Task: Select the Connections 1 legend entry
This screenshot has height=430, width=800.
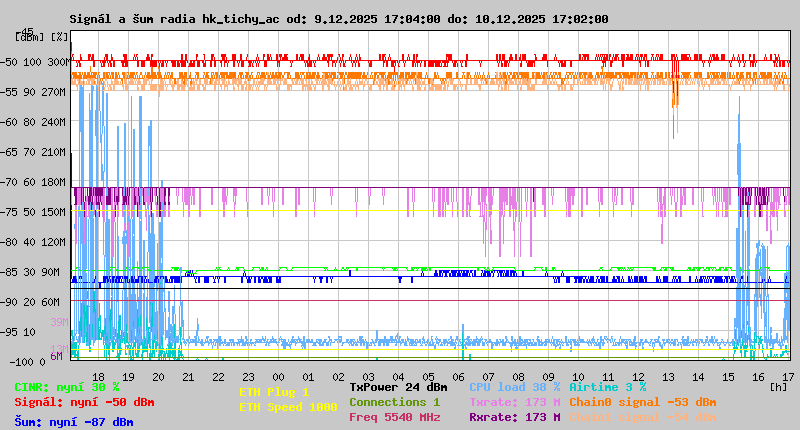Action: click(x=394, y=402)
